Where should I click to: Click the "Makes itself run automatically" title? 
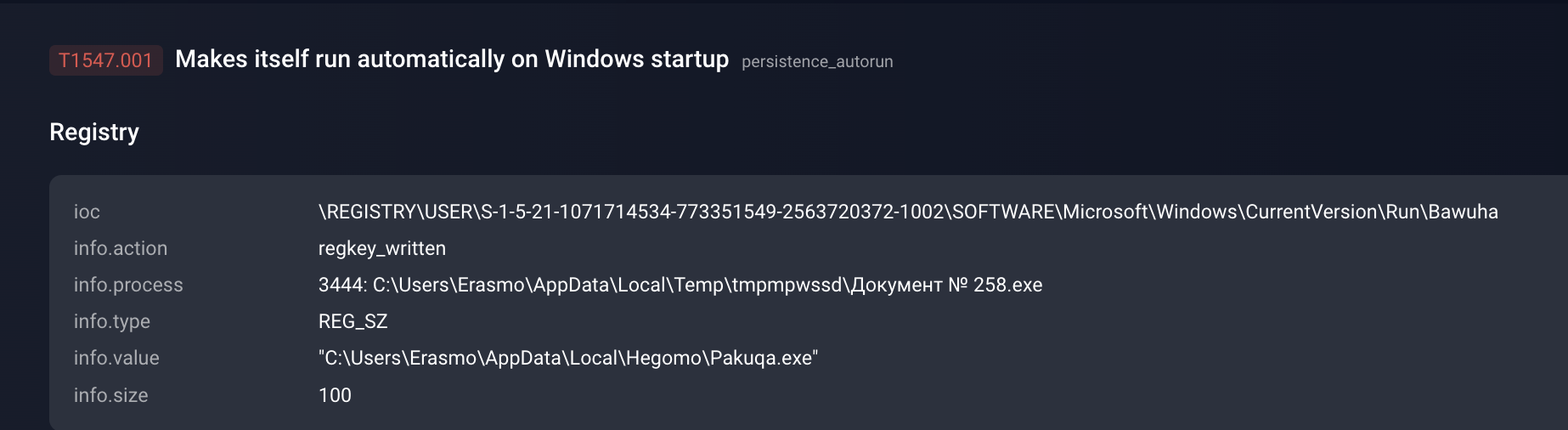click(451, 59)
